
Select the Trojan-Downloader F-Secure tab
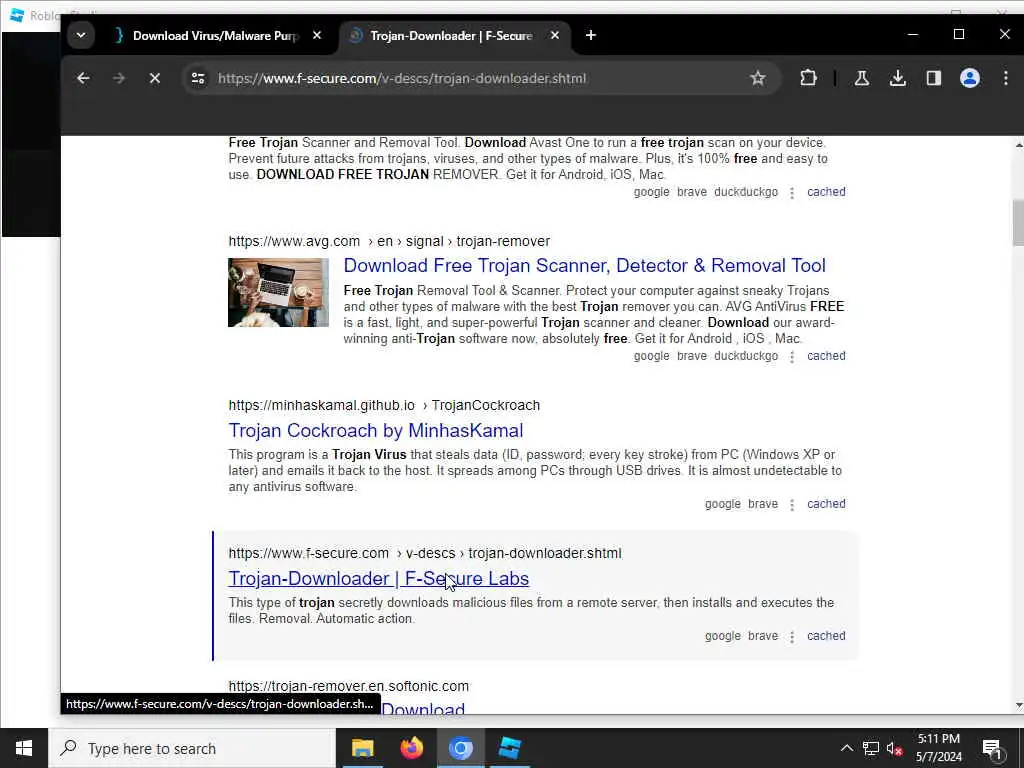(451, 36)
